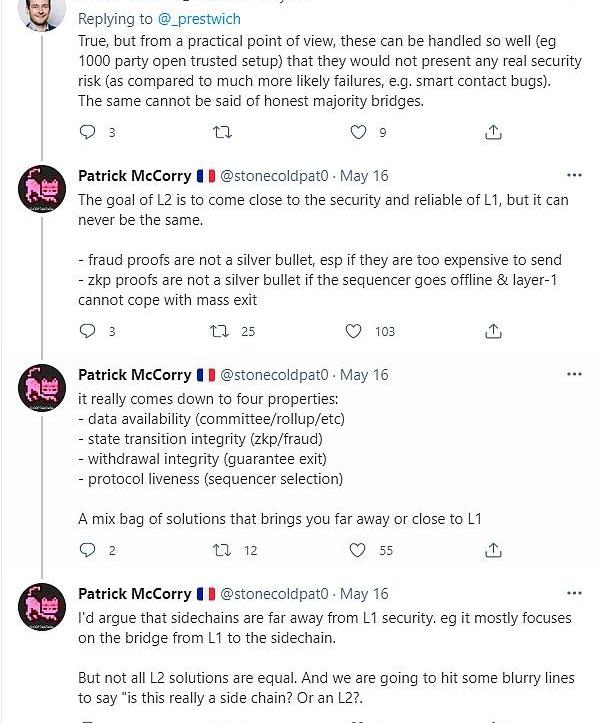The height and width of the screenshot is (723, 600).
Task: Retweet the reply to @_prestwich
Action: tap(224, 131)
